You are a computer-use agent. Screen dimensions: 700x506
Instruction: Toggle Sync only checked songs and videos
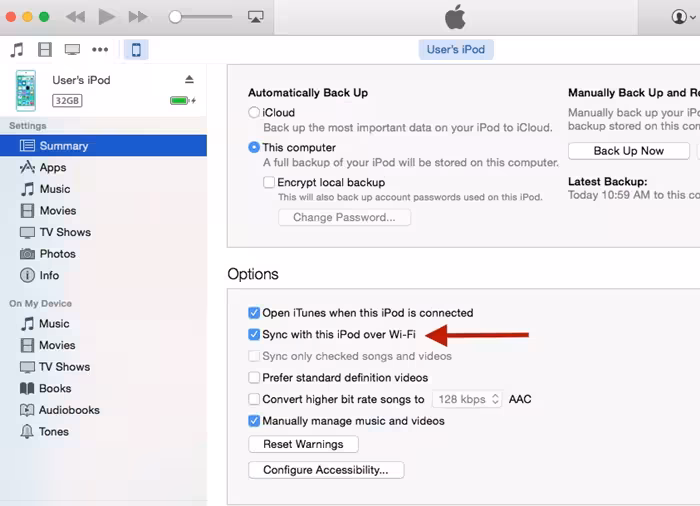(254, 356)
